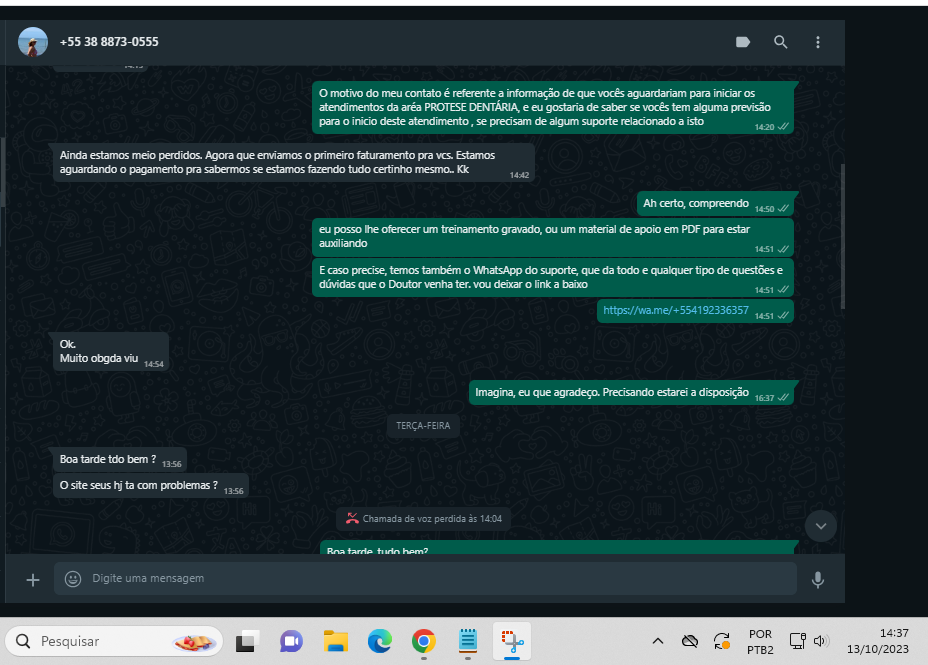928x665 pixels.
Task: Open the attach plus icon
Action: tap(33, 580)
